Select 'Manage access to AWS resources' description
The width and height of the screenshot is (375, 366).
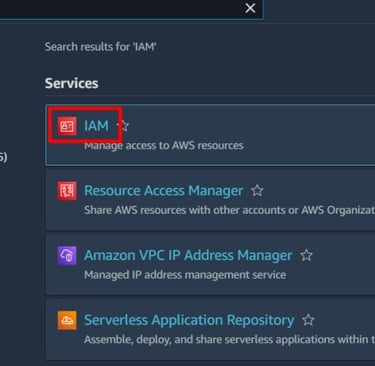pyautogui.click(x=164, y=146)
